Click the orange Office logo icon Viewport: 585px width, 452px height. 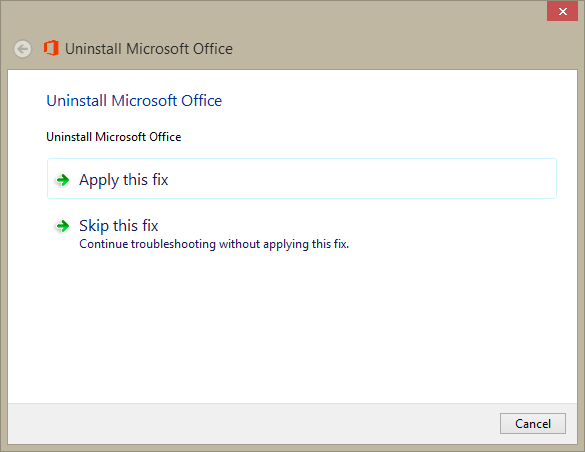(51, 48)
